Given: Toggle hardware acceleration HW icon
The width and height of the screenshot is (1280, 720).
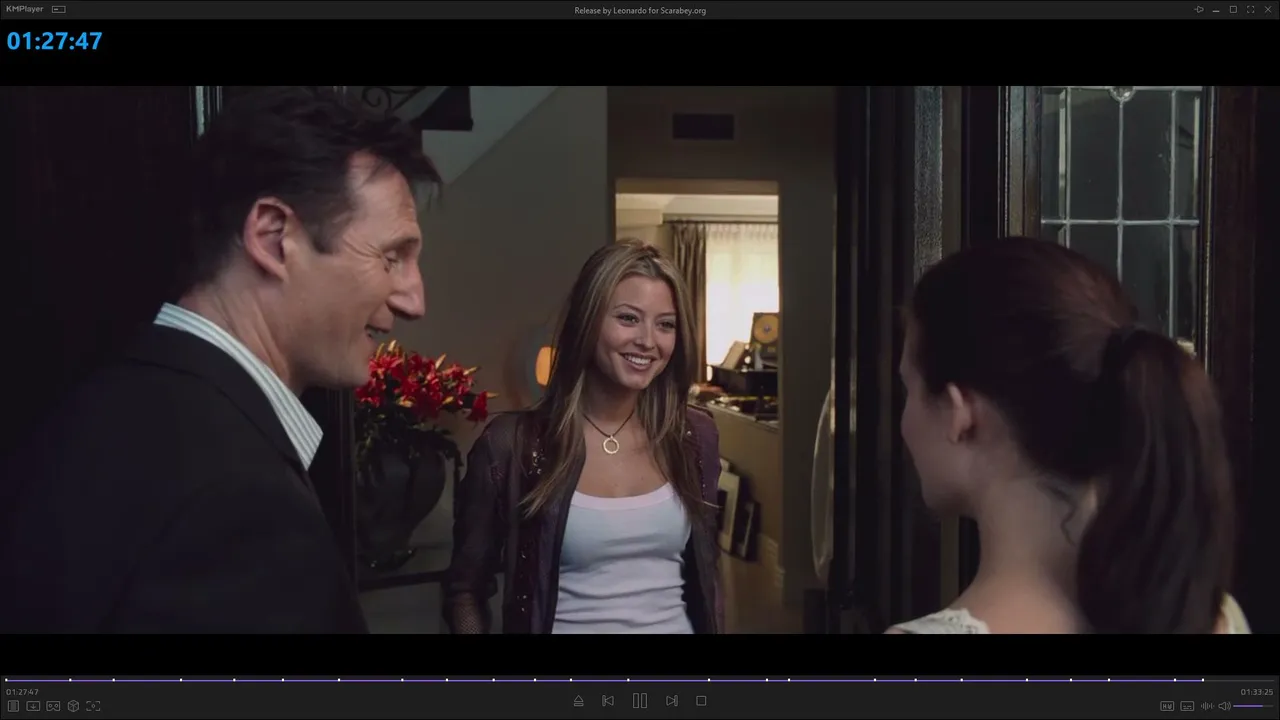Looking at the screenshot, I should click(1167, 706).
